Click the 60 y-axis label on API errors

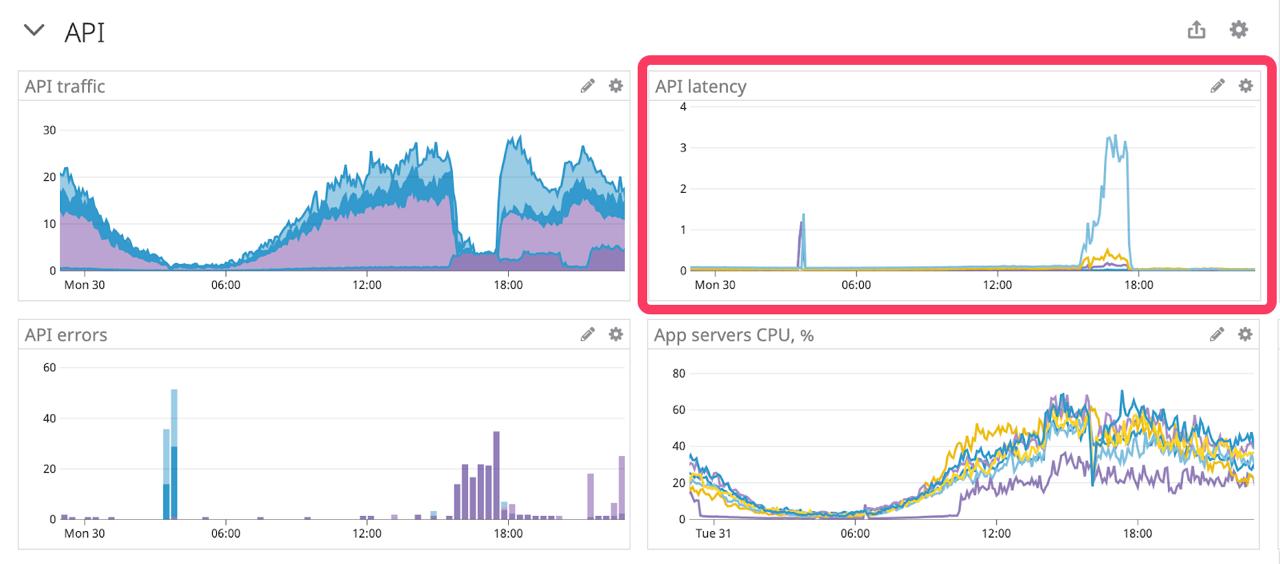coord(49,367)
